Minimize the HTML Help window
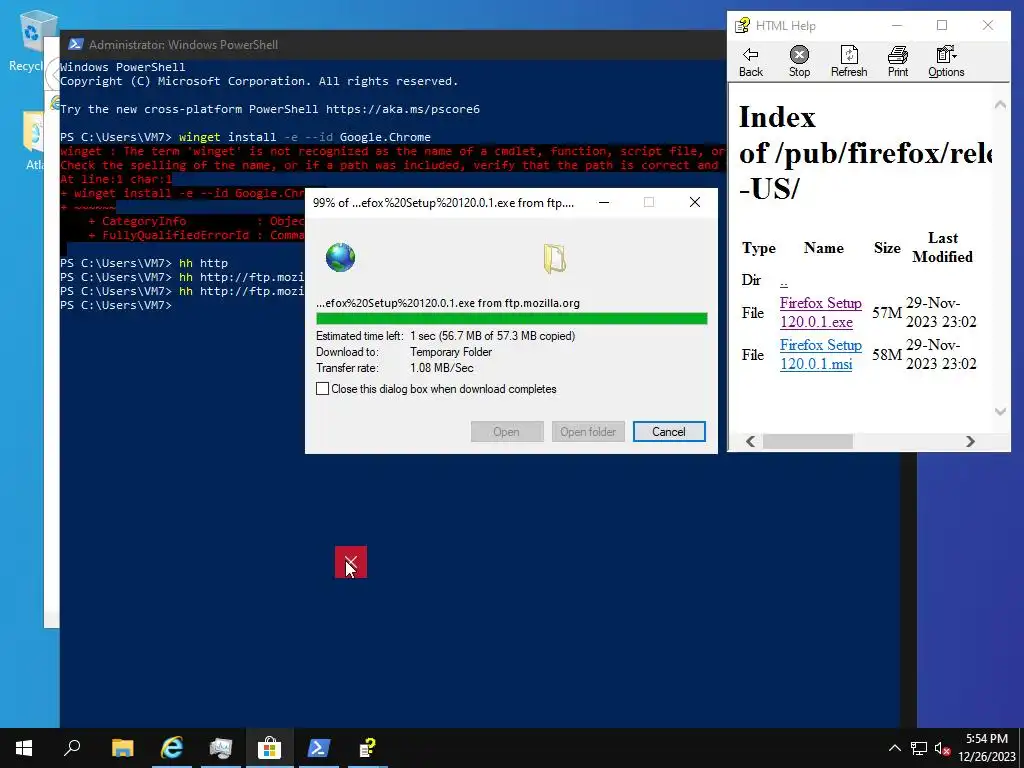Image resolution: width=1024 pixels, height=768 pixels. pos(897,25)
